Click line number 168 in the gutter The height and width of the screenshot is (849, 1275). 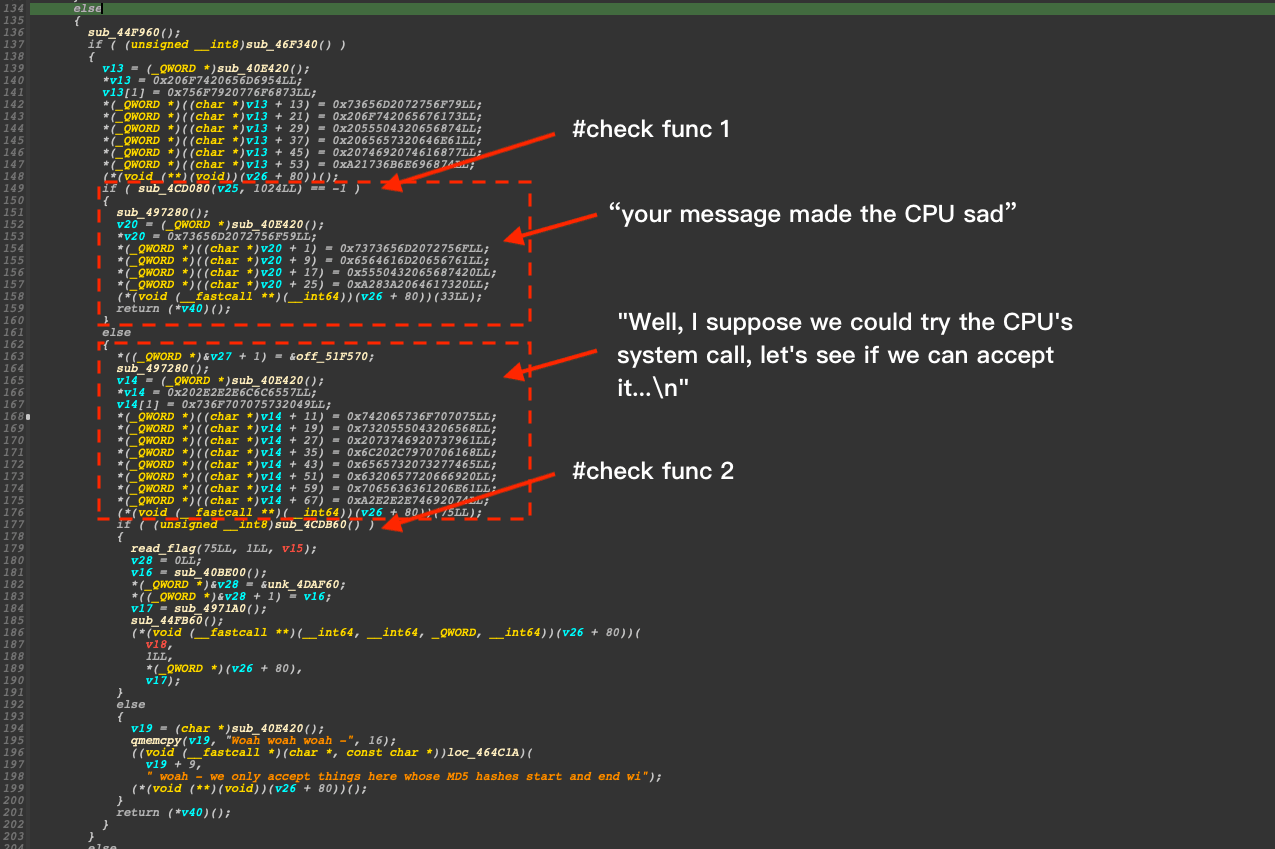[x=14, y=416]
